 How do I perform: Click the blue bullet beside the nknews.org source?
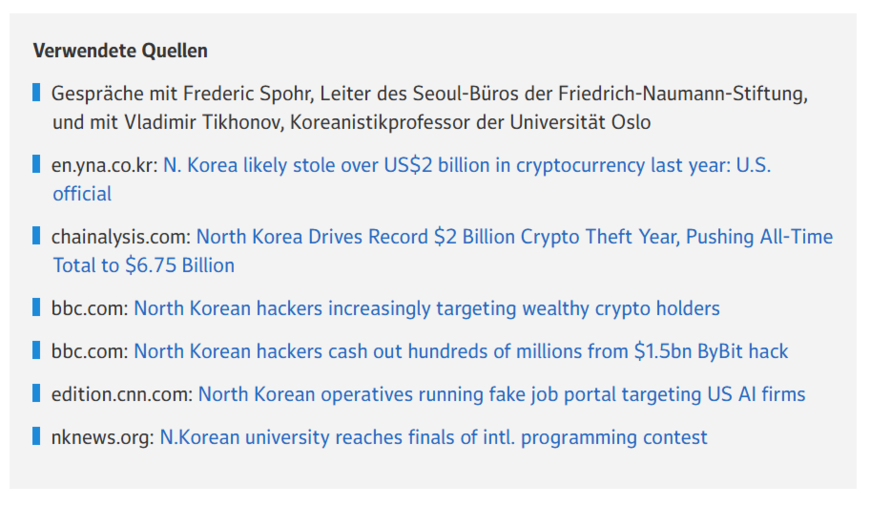click(x=36, y=436)
